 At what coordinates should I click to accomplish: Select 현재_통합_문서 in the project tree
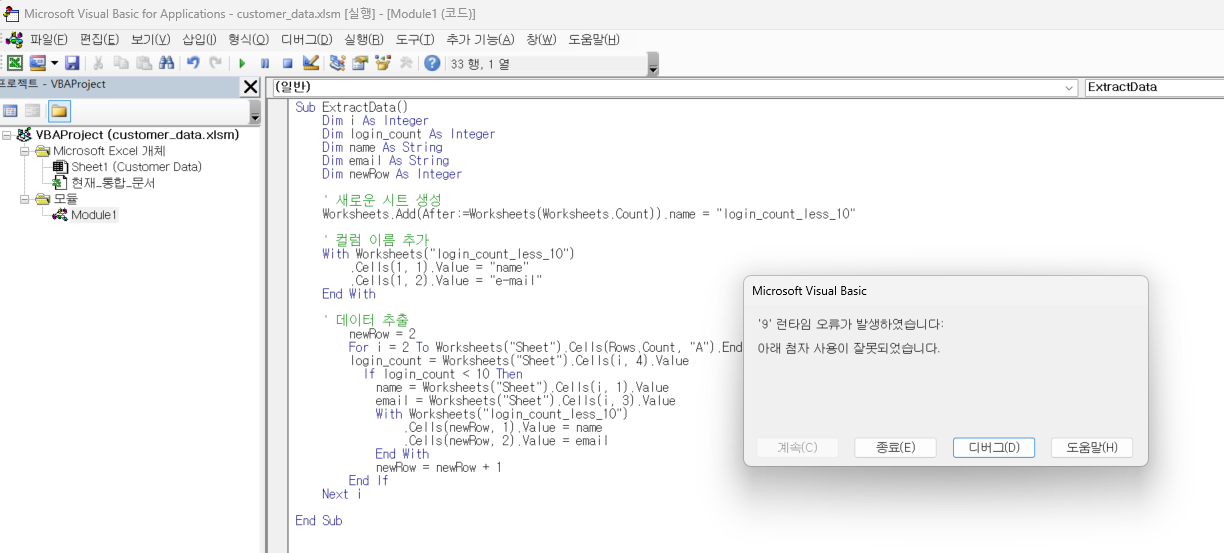click(x=113, y=183)
